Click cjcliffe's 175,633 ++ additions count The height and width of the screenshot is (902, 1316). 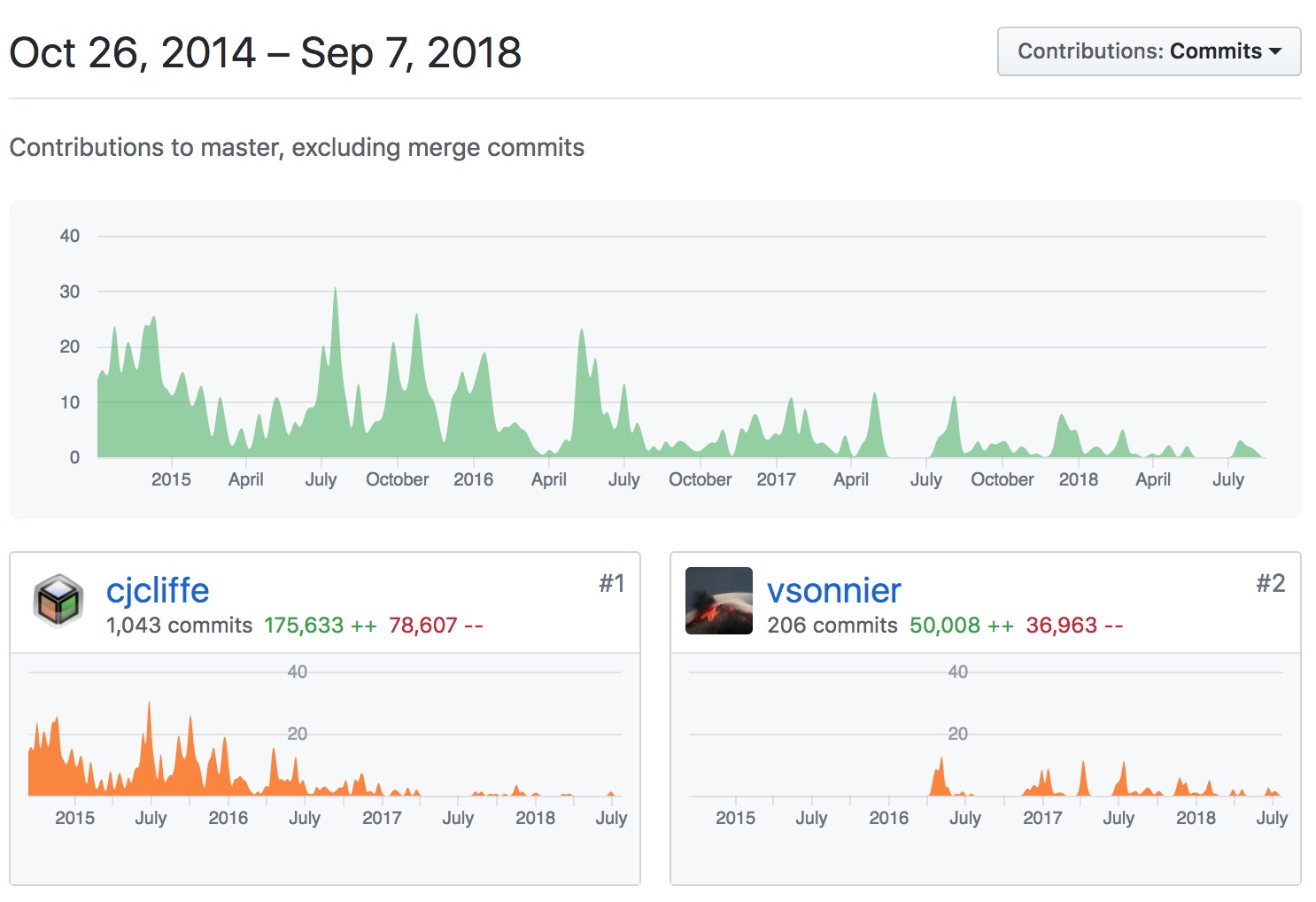[321, 626]
